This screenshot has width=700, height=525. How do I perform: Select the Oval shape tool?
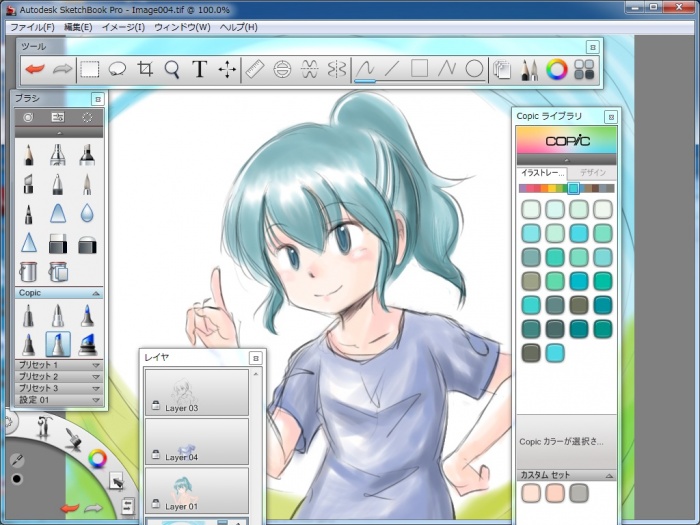coord(474,69)
